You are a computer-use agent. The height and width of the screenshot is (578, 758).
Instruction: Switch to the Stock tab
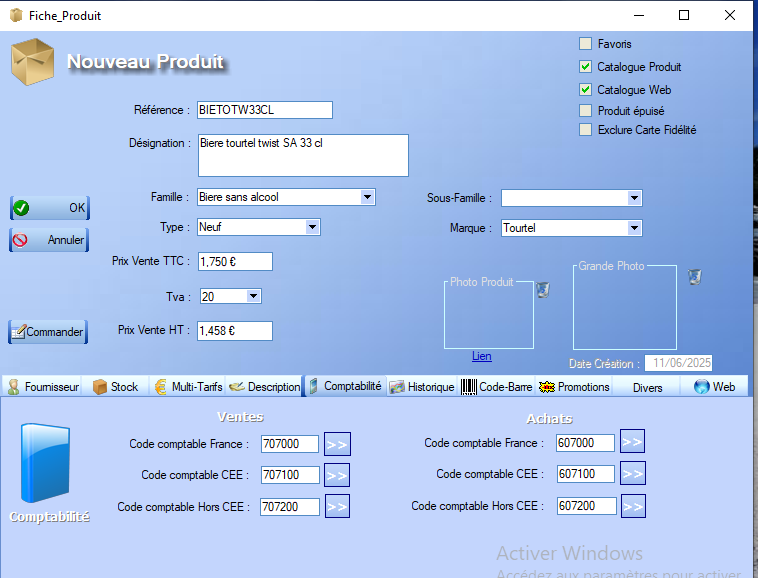click(115, 387)
